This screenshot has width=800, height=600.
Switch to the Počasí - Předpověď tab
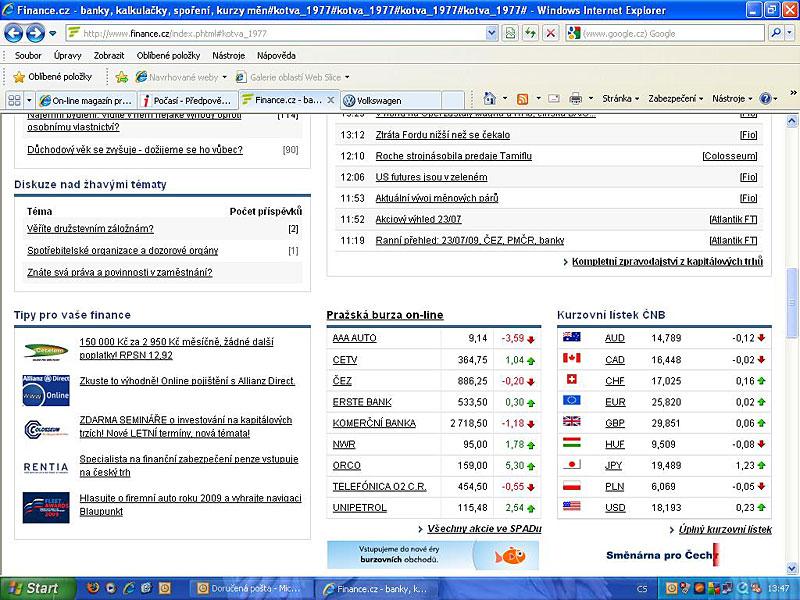[x=188, y=101]
